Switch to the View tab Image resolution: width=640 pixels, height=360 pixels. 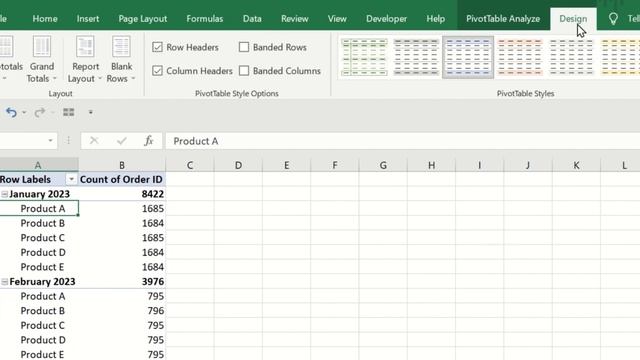point(337,19)
